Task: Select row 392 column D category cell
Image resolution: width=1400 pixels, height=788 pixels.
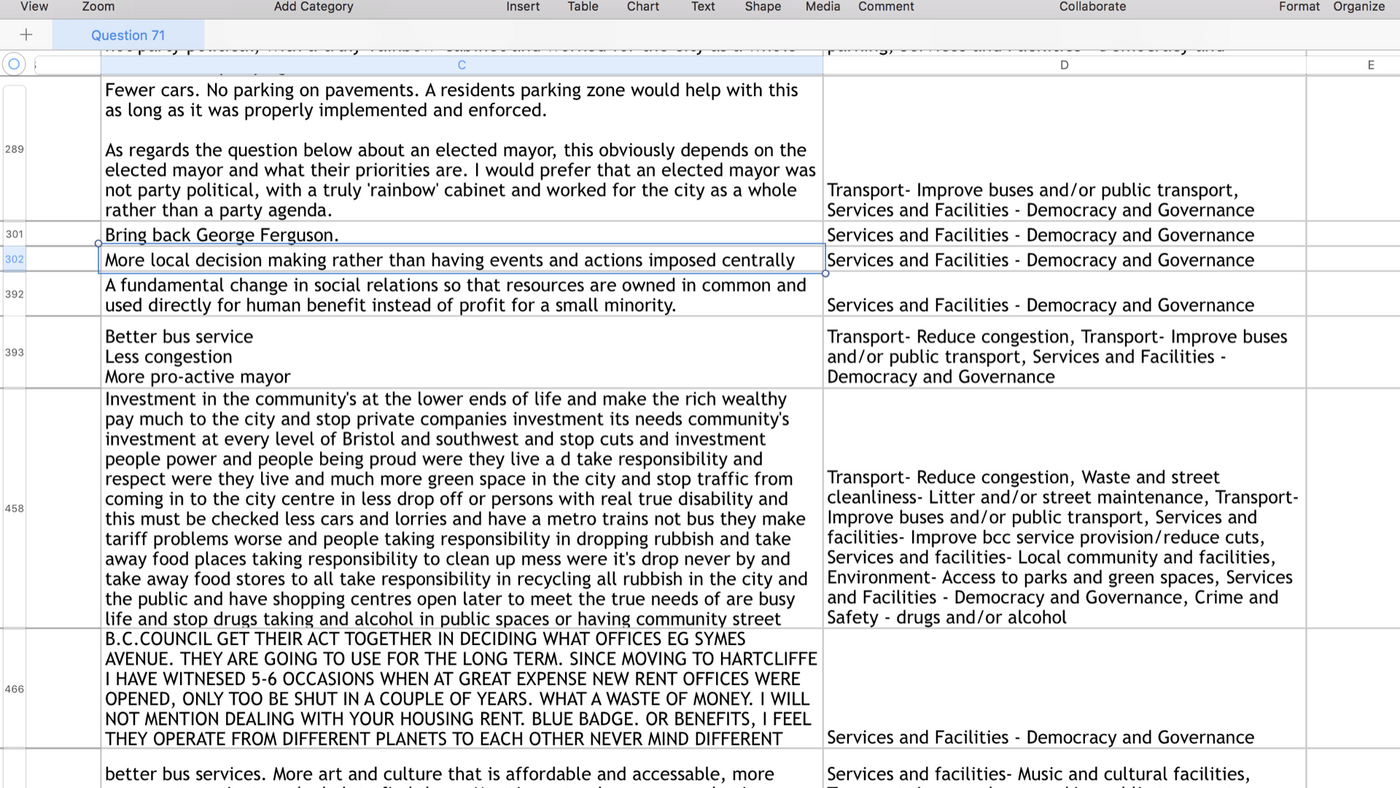Action: [1064, 294]
